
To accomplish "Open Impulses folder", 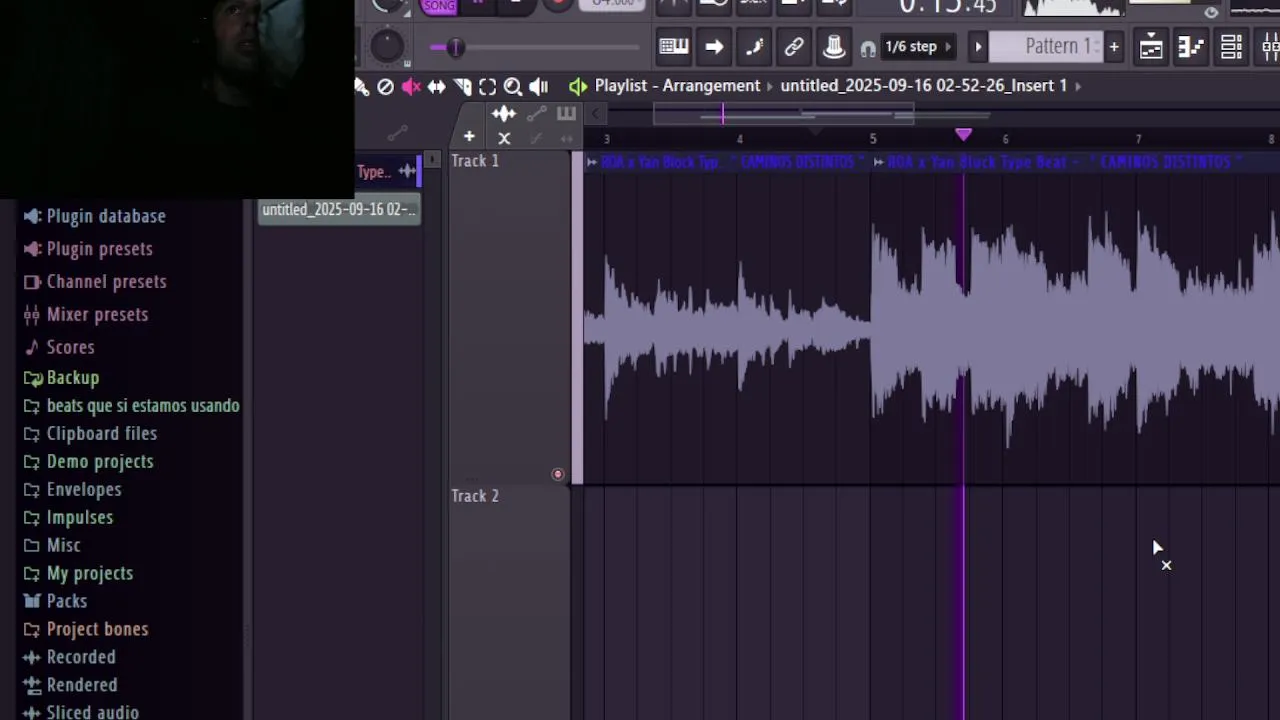I will (x=80, y=518).
